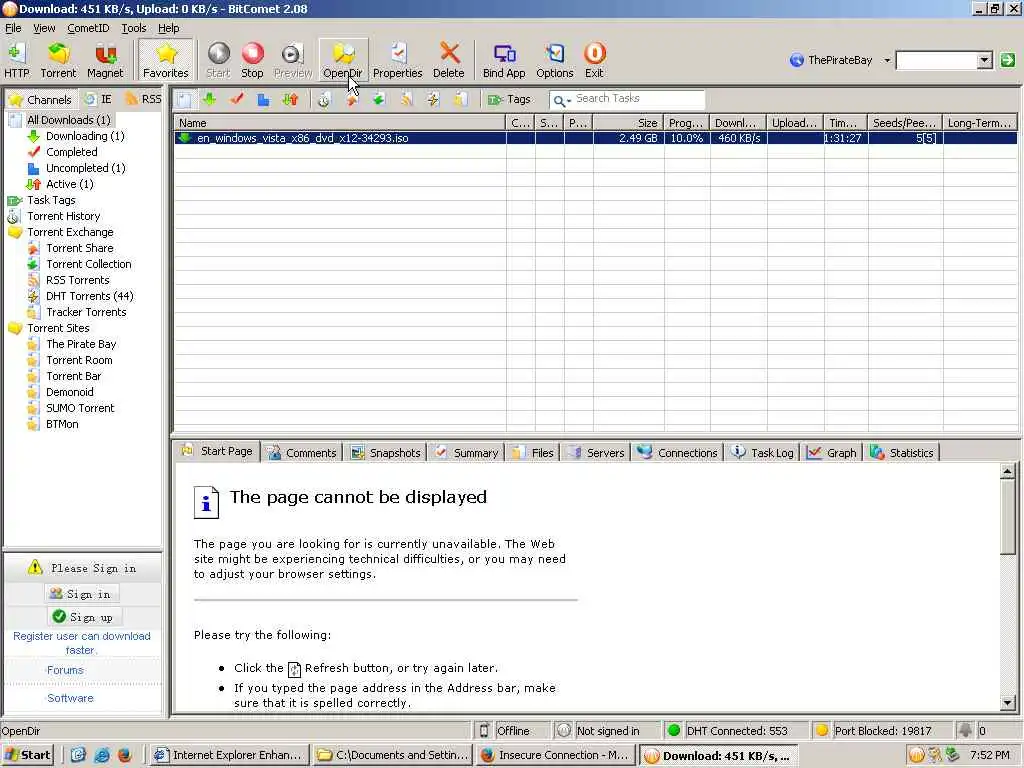Switch to the Snapshots tab

pos(385,453)
